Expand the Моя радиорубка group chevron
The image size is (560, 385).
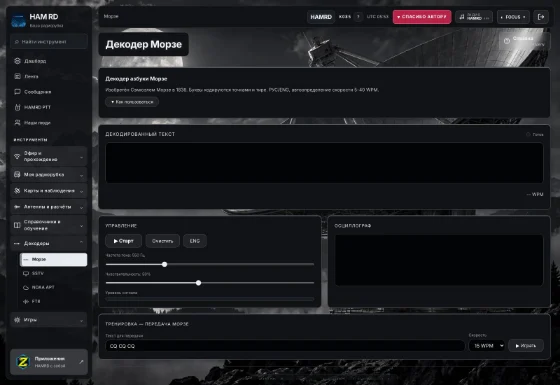(x=81, y=175)
